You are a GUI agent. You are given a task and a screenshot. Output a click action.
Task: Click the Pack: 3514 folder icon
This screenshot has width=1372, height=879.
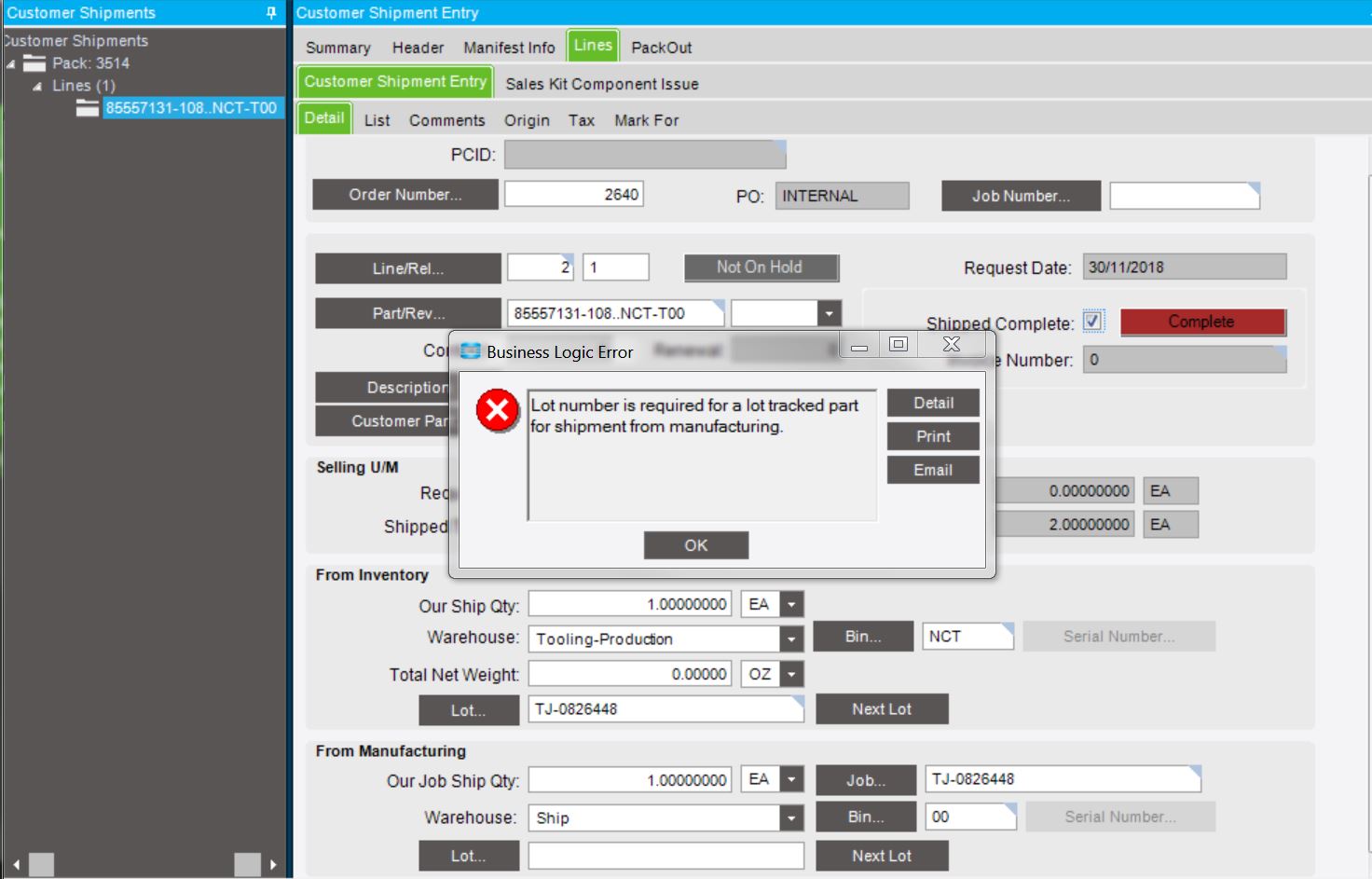click(x=34, y=63)
